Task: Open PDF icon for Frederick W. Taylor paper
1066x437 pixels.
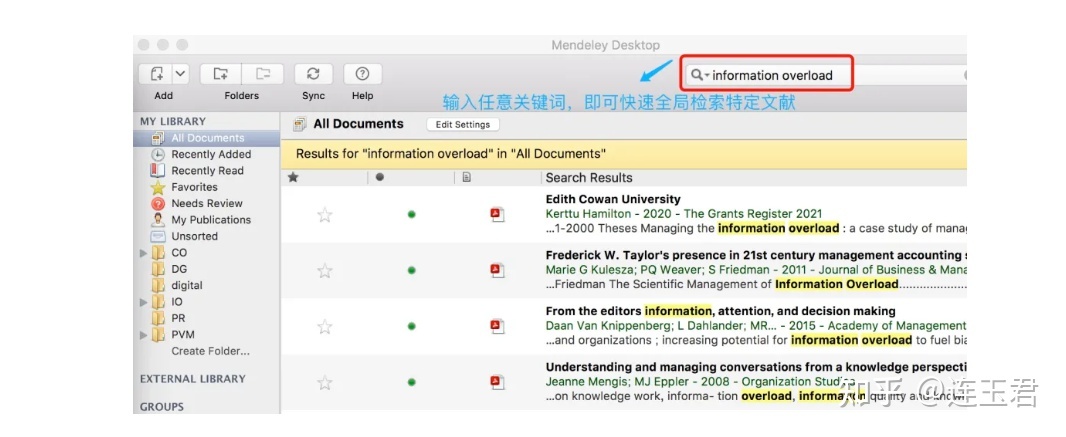Action: [x=497, y=270]
